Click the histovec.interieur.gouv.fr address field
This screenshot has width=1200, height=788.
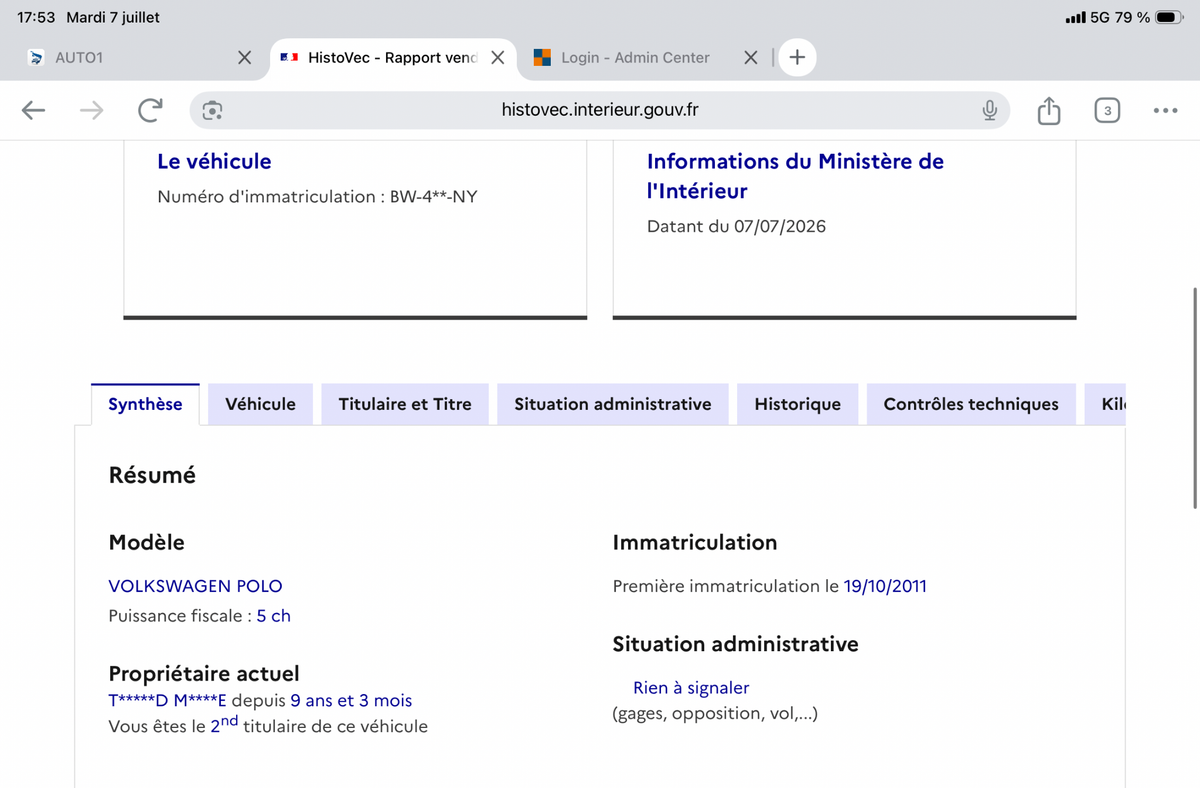coord(600,110)
